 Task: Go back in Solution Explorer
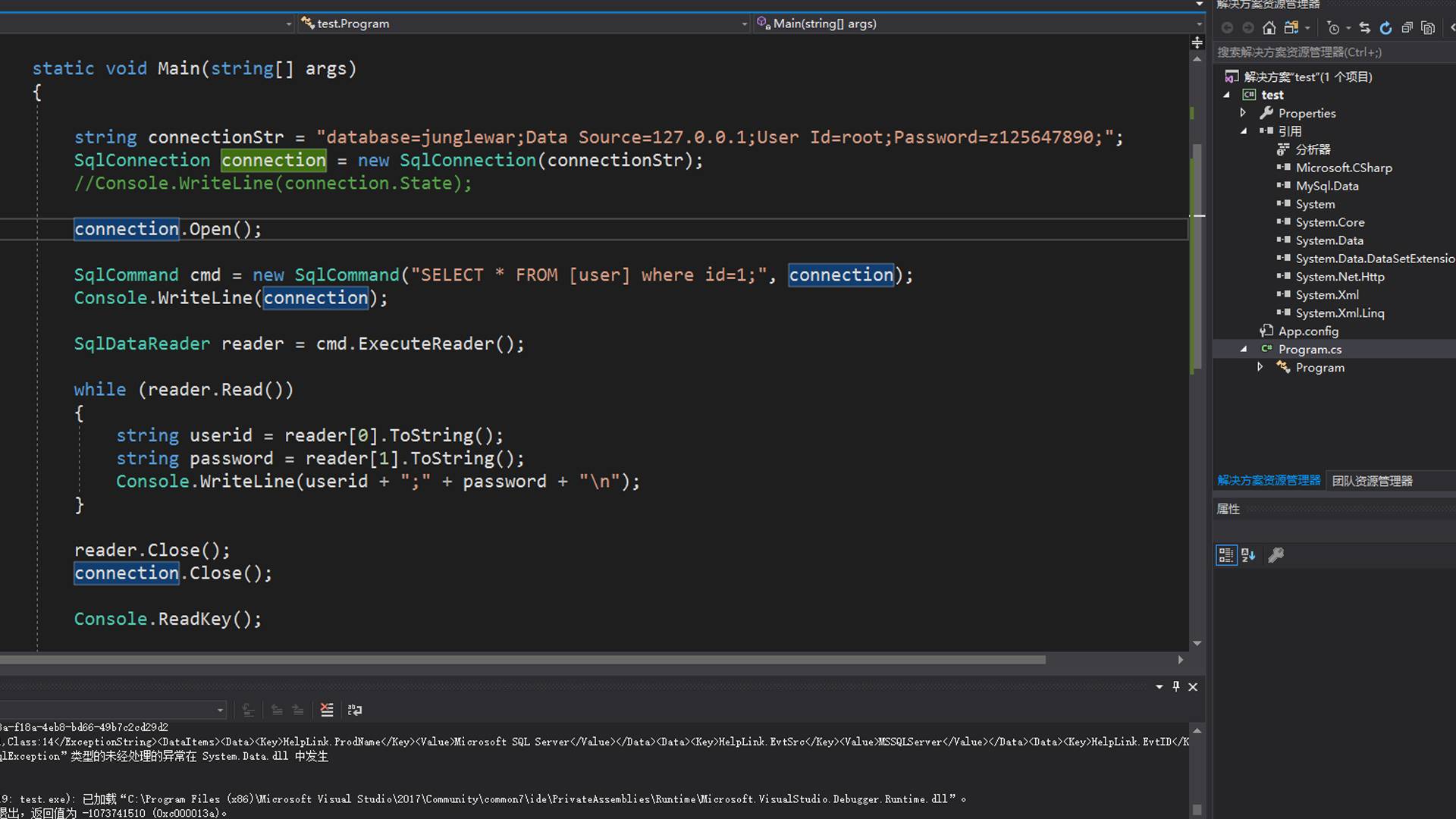tap(1227, 28)
